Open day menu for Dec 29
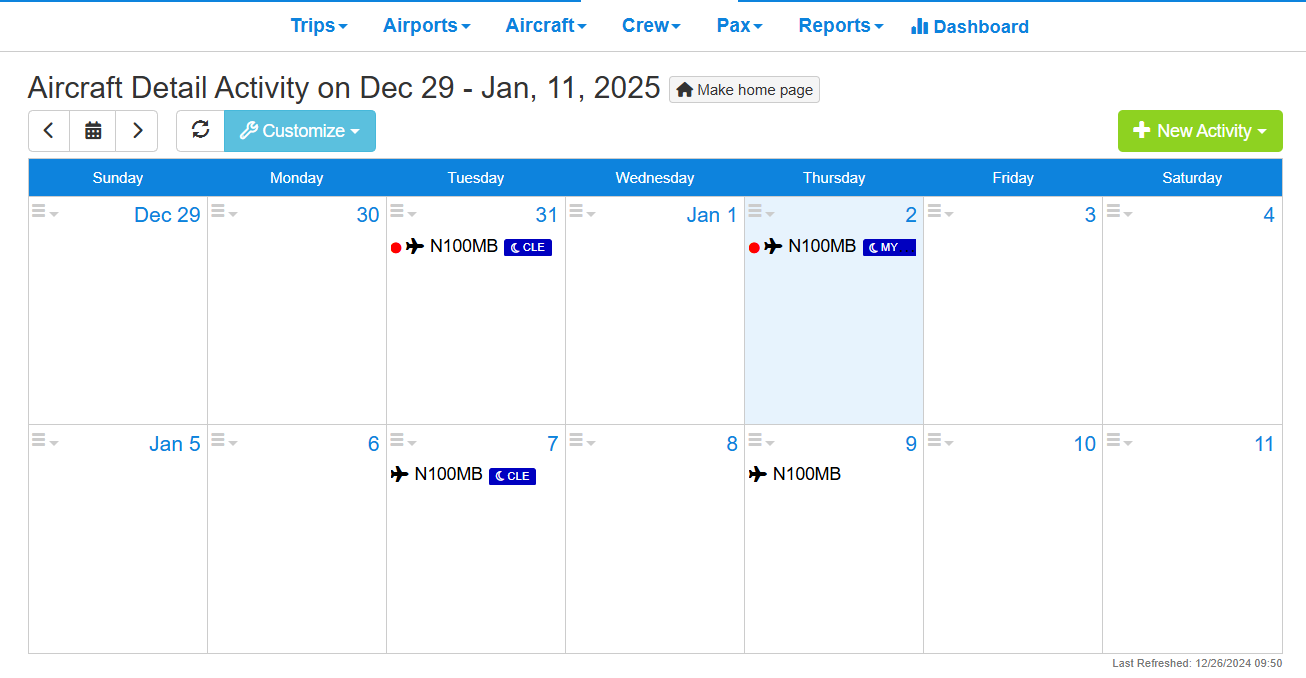The width and height of the screenshot is (1306, 678). pyautogui.click(x=44, y=212)
